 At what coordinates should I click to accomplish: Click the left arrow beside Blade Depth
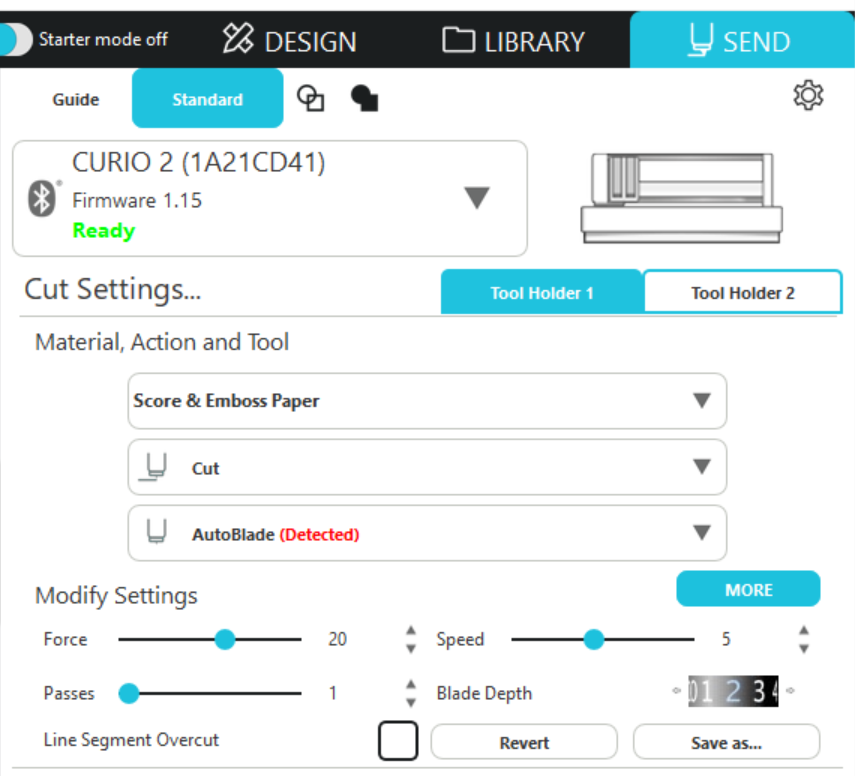click(677, 691)
